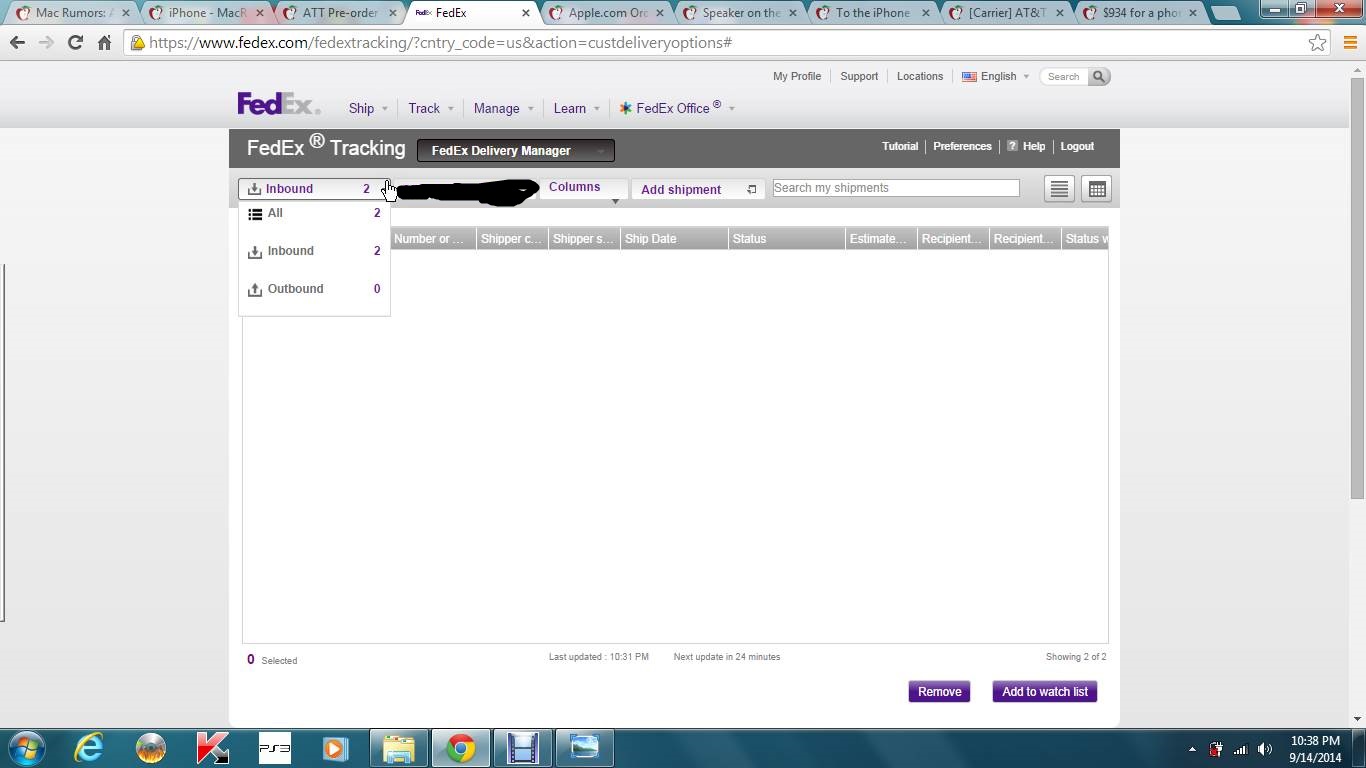This screenshot has width=1366, height=768.
Task: Click the volume speaker tray icon
Action: (1265, 749)
